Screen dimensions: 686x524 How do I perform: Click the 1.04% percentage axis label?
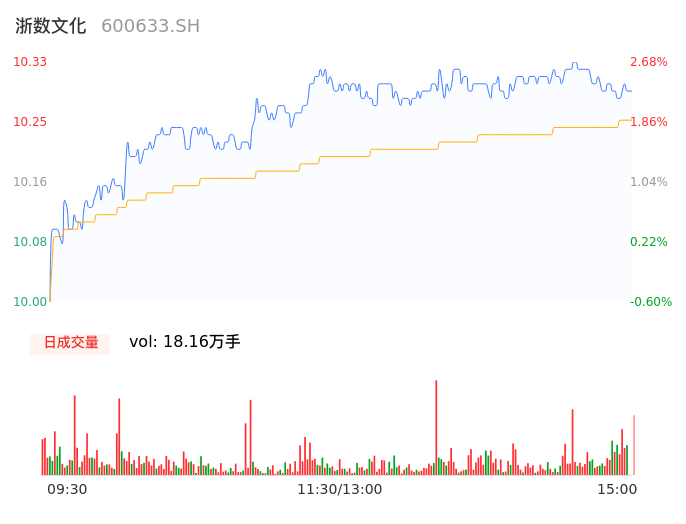tap(649, 182)
